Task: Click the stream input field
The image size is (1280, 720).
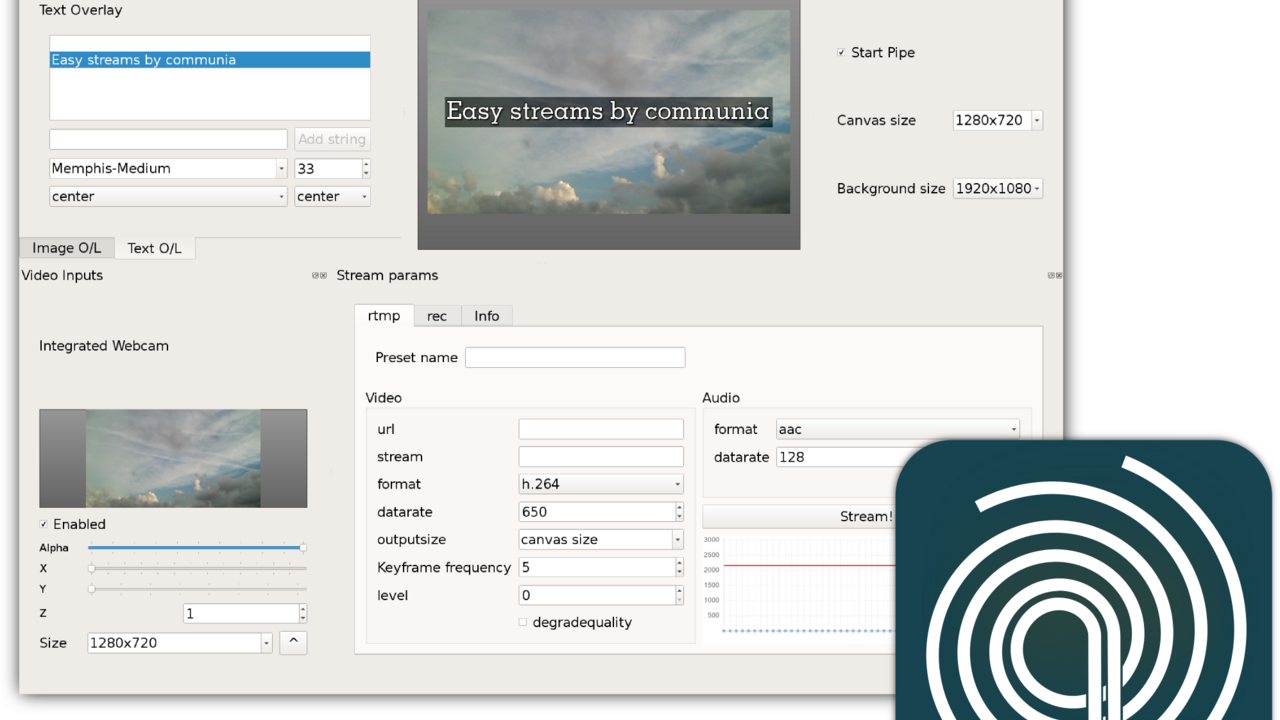Action: [x=601, y=457]
